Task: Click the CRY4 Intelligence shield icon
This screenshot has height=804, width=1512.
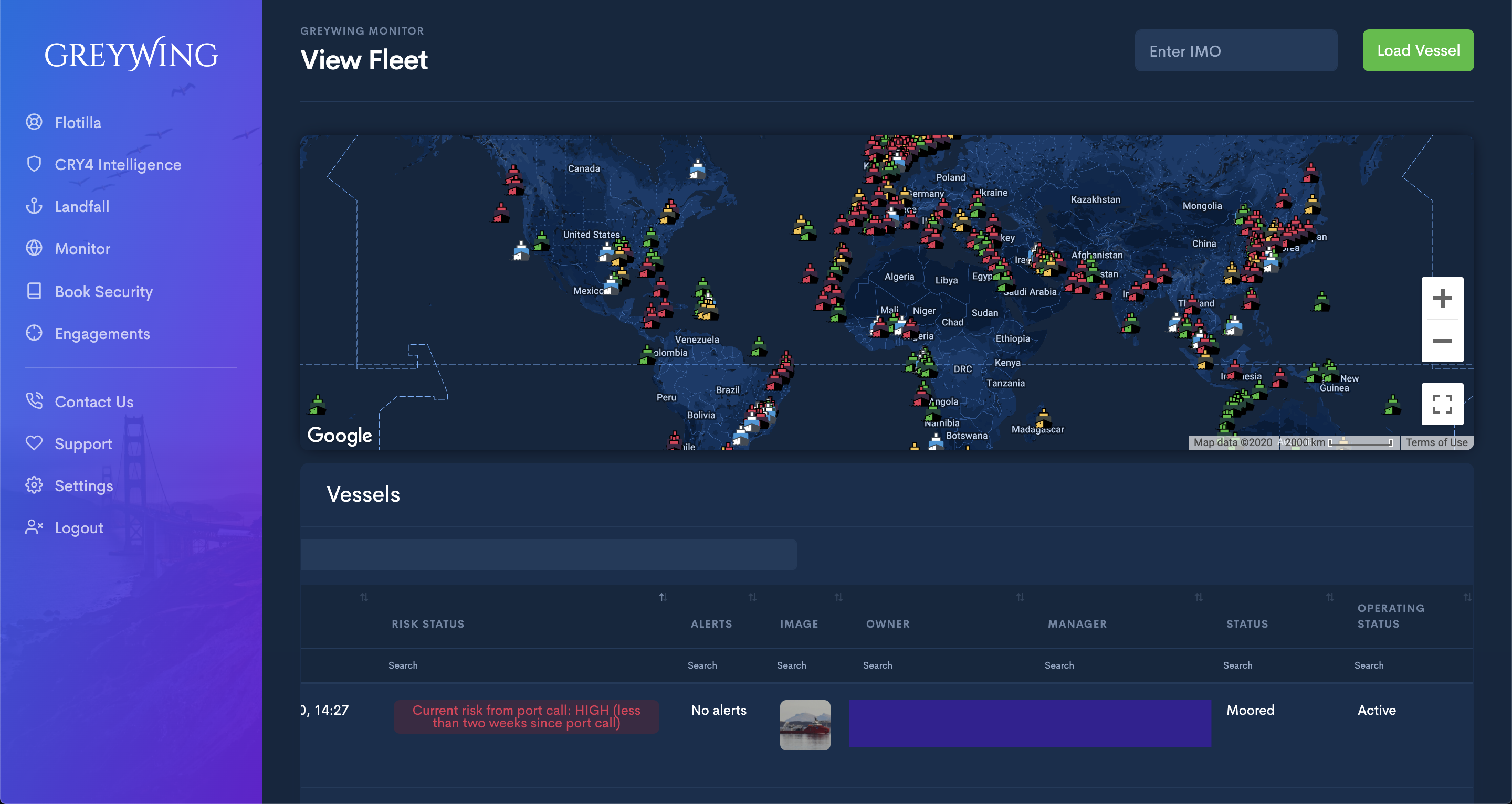Action: click(34, 164)
